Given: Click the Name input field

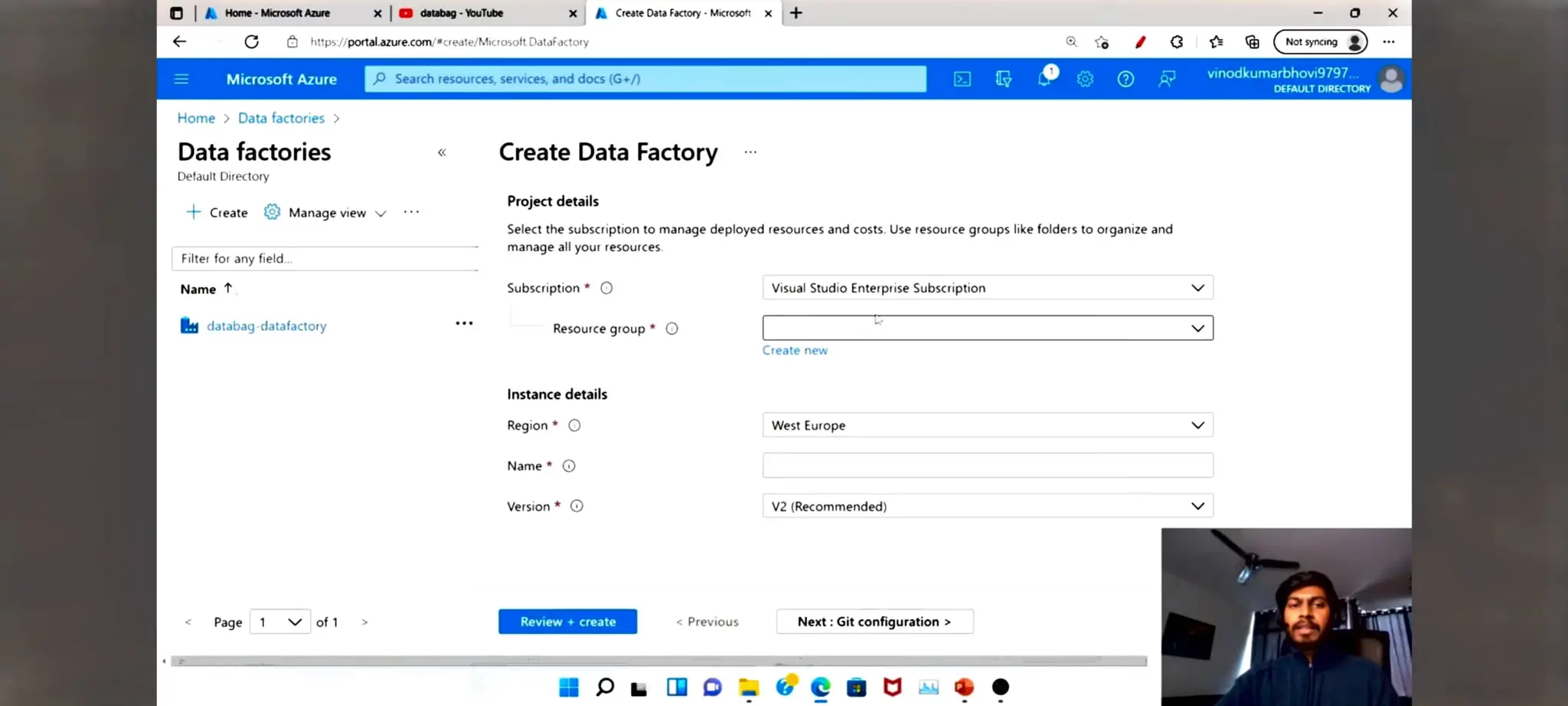Looking at the screenshot, I should click(x=988, y=466).
